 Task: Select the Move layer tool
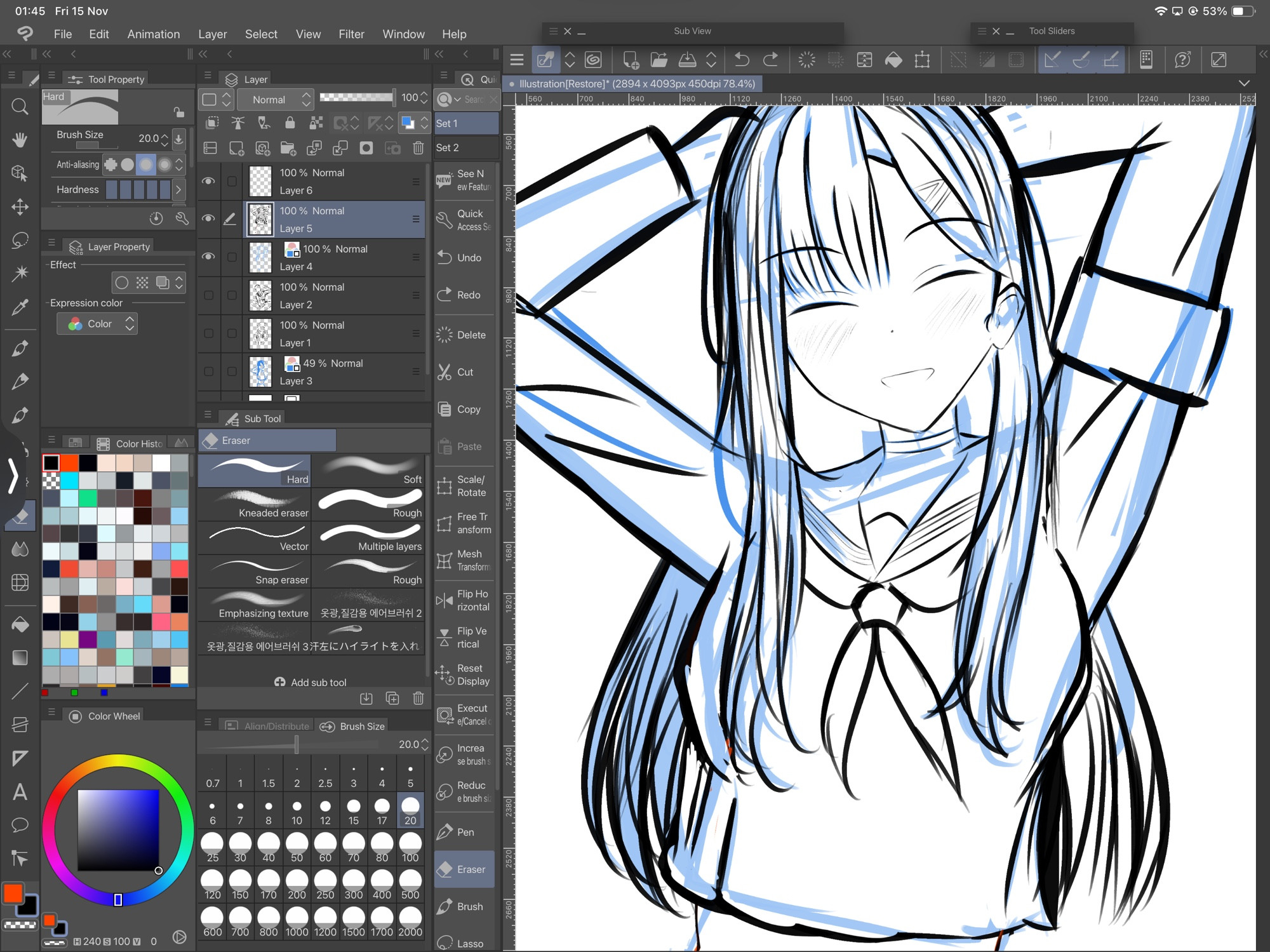click(20, 206)
